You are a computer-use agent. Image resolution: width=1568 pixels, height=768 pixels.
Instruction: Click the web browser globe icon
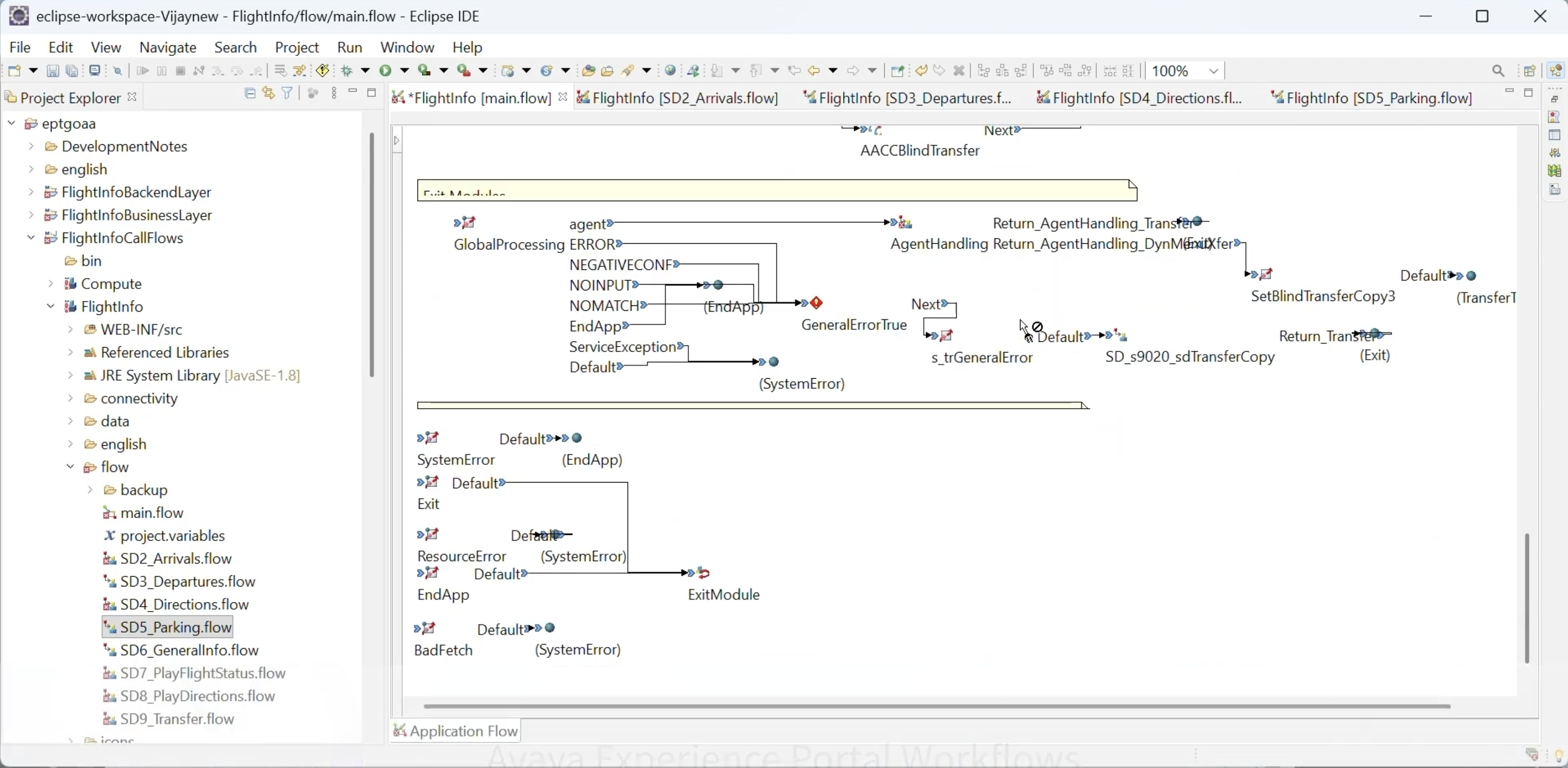(670, 71)
